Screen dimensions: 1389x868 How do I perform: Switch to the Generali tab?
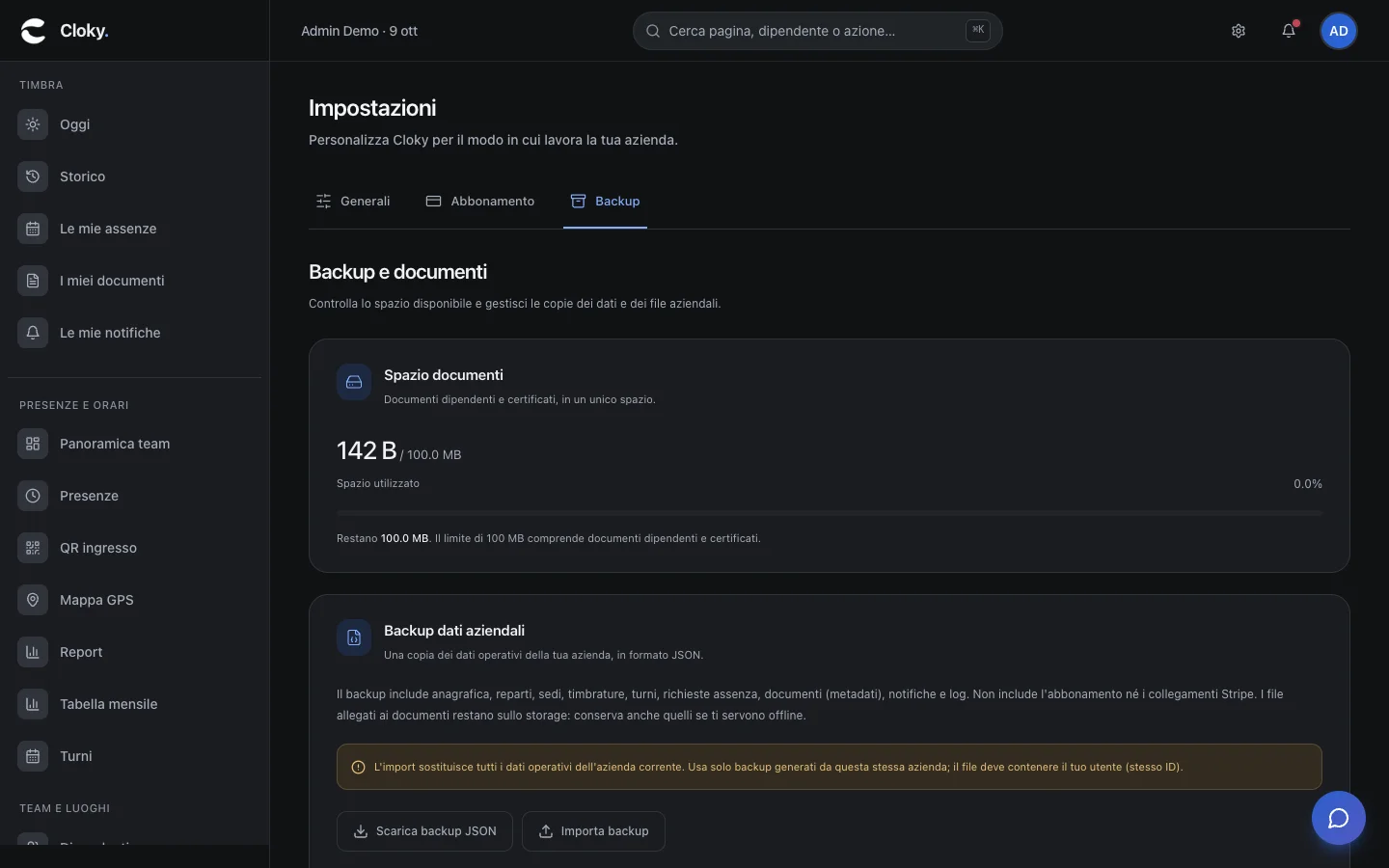353,202
